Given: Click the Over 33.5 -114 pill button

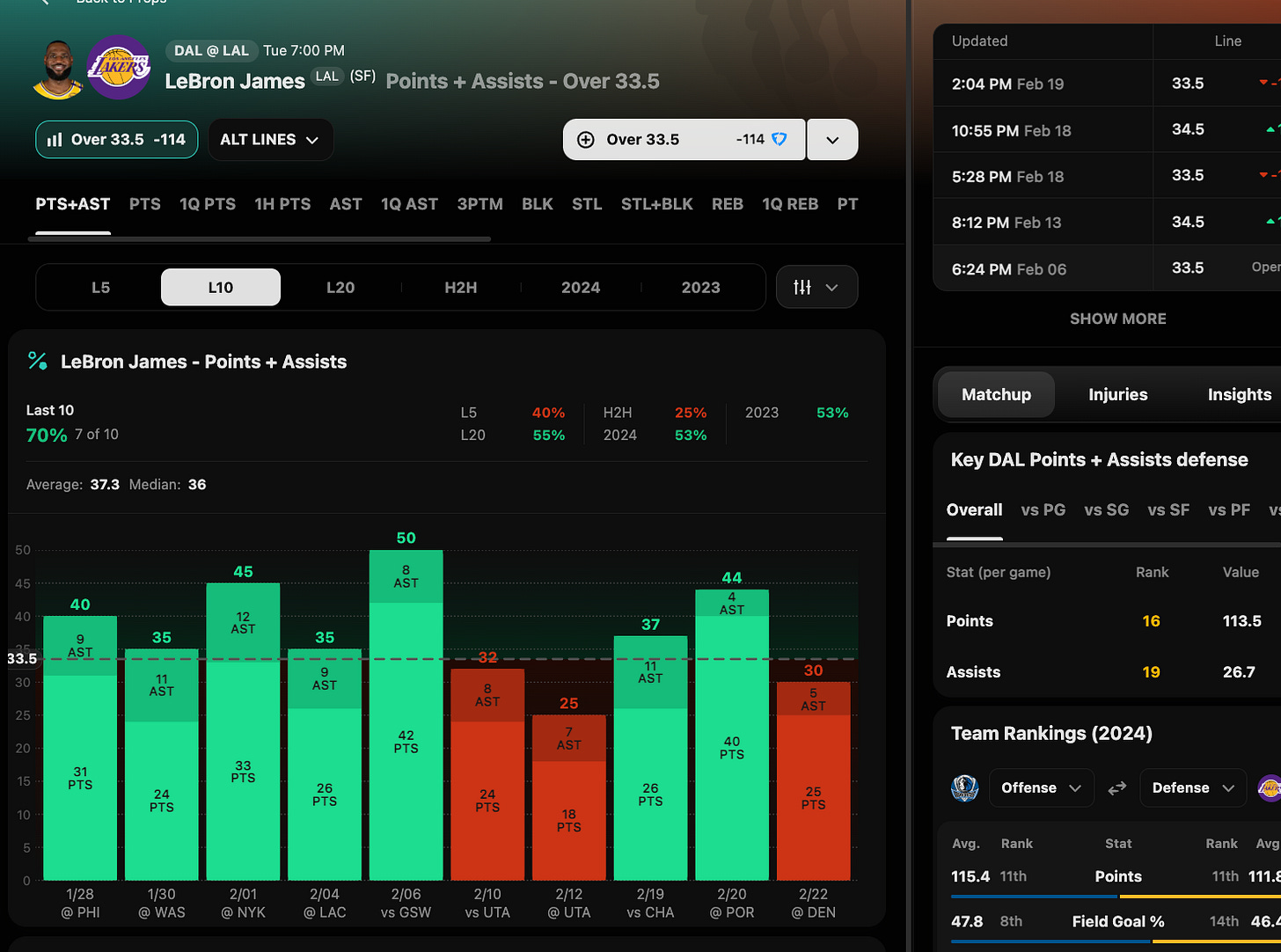Looking at the screenshot, I should pyautogui.click(x=117, y=140).
